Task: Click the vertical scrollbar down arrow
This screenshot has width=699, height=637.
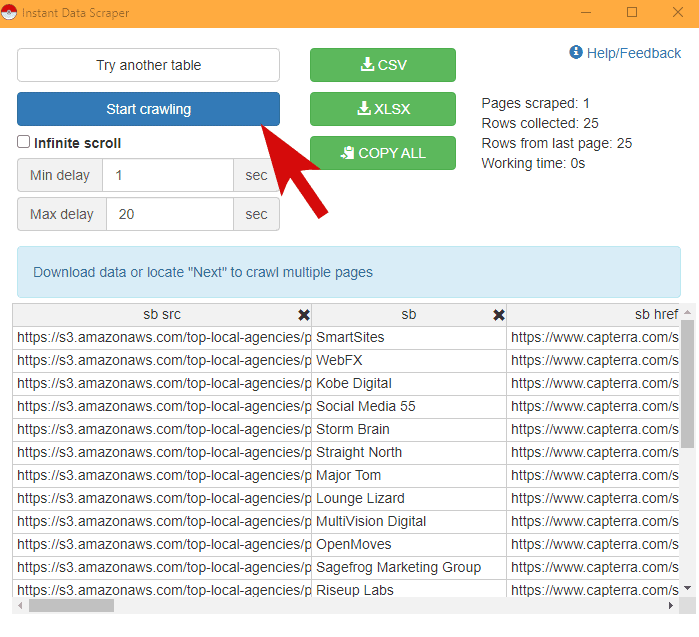Action: 687,588
